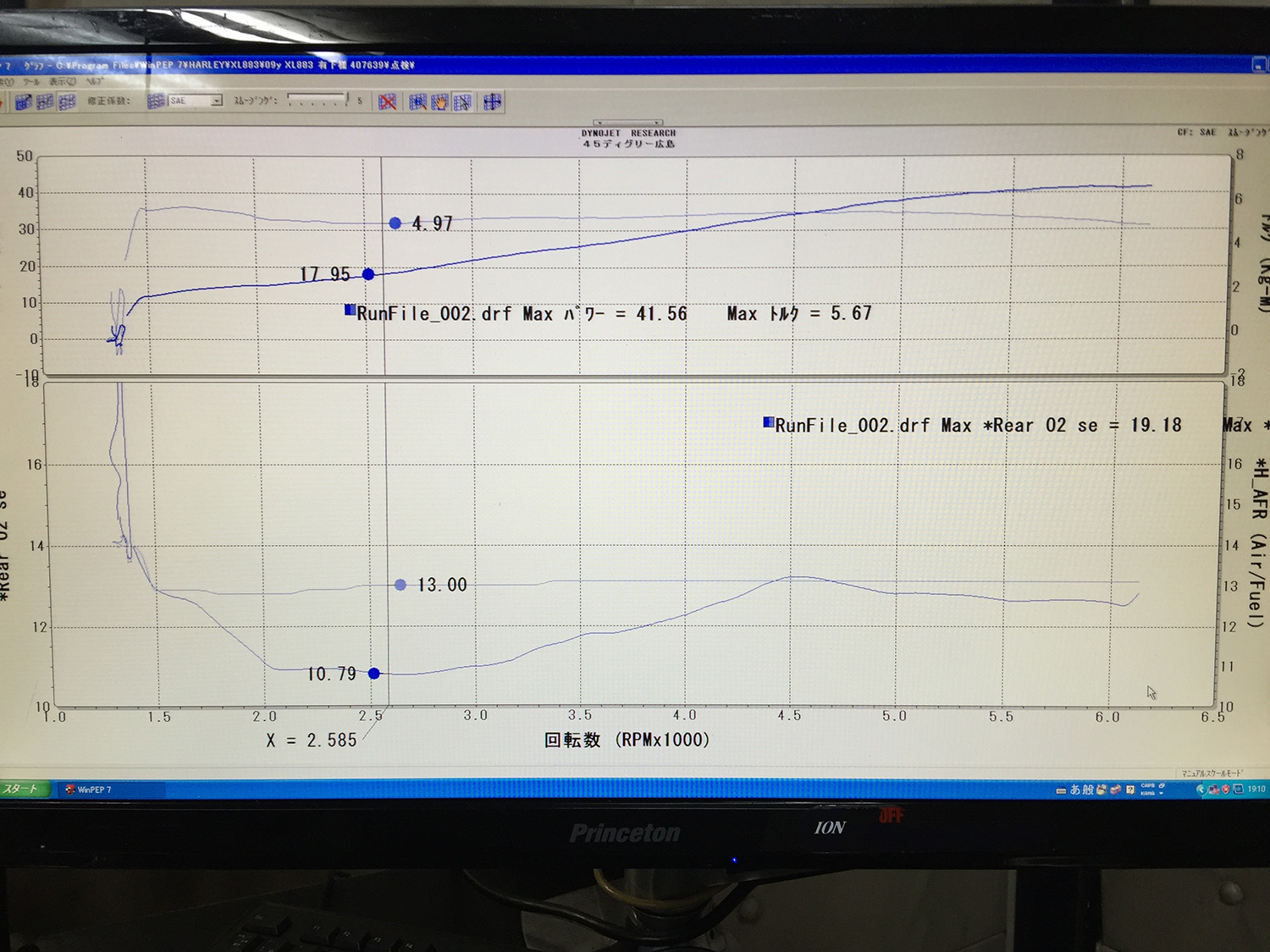The height and width of the screenshot is (952, 1270).
Task: Open the SAE correction factor dropdown
Action: click(x=217, y=101)
